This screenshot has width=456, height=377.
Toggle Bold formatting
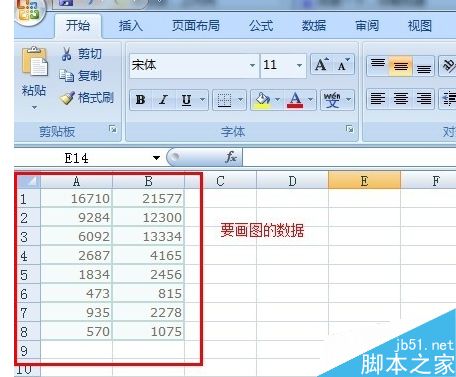tap(140, 100)
